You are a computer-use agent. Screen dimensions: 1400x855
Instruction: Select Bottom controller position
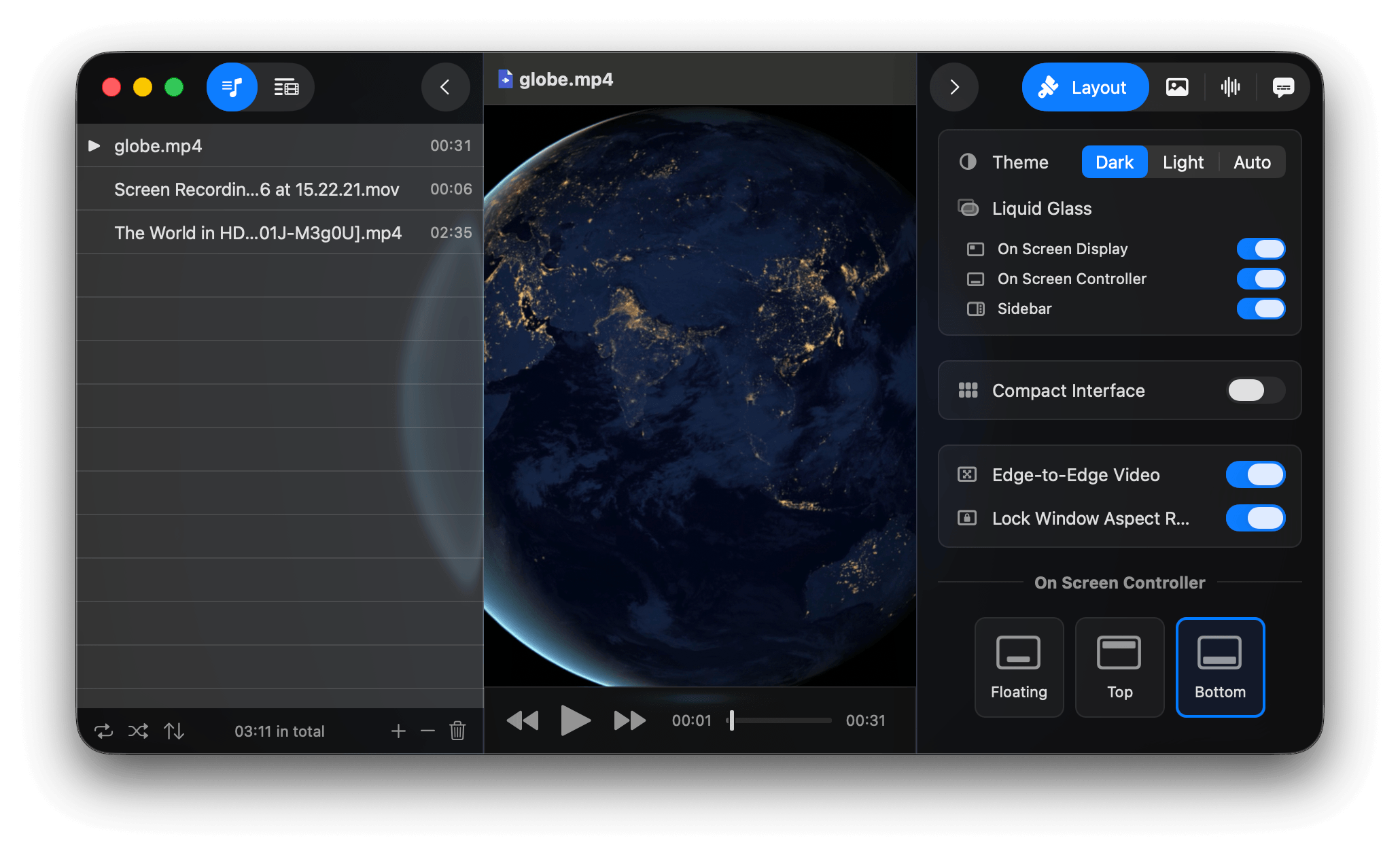coord(1220,667)
